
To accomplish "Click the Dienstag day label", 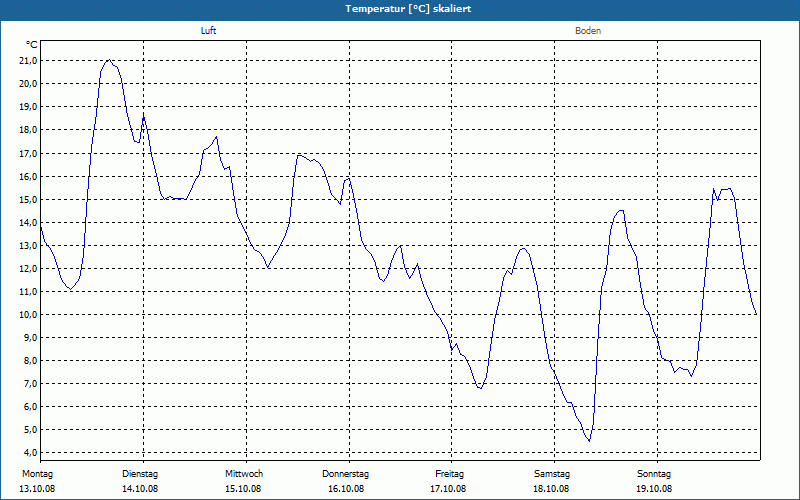I will pyautogui.click(x=140, y=474).
